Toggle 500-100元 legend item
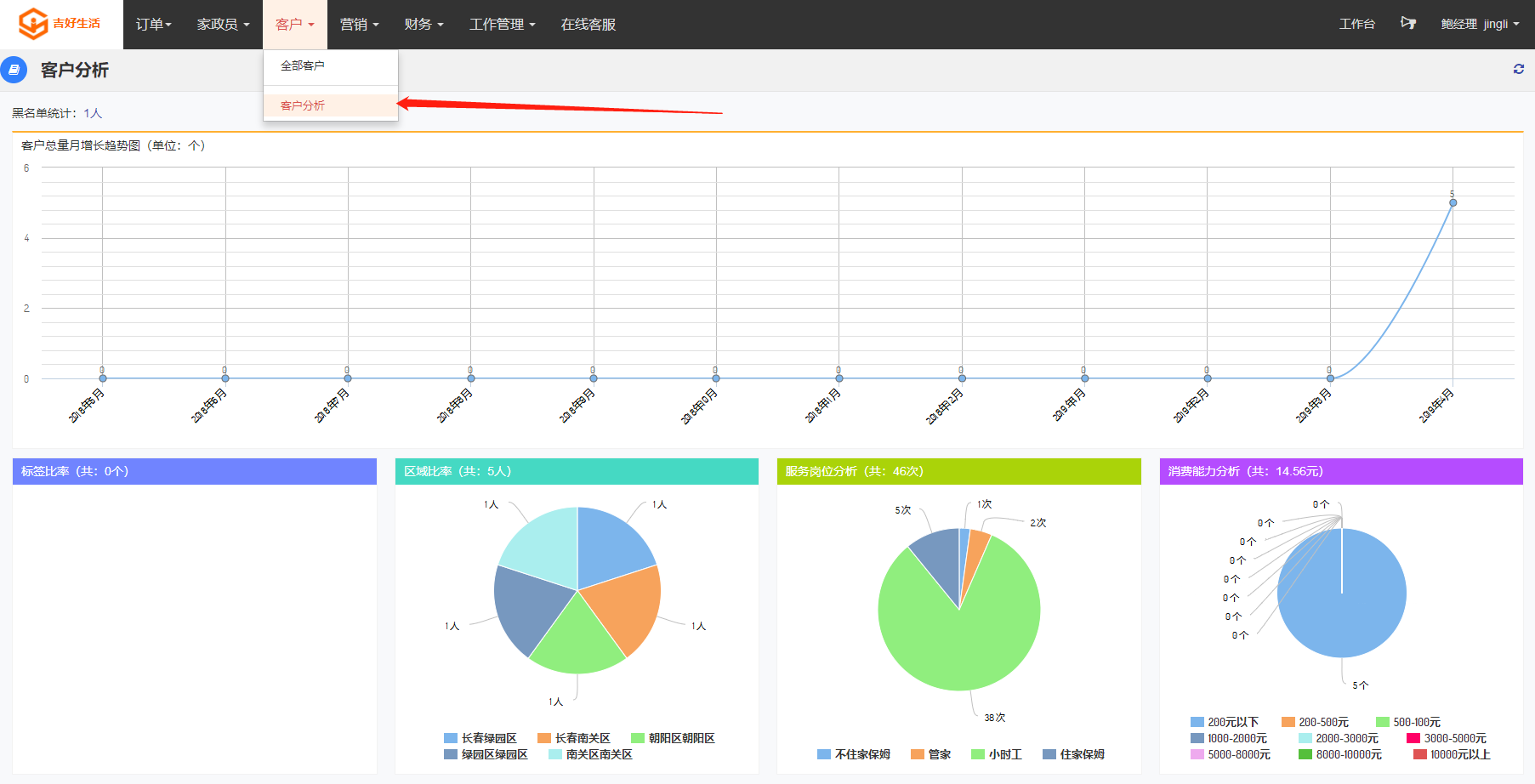This screenshot has width=1535, height=784. 1408,722
